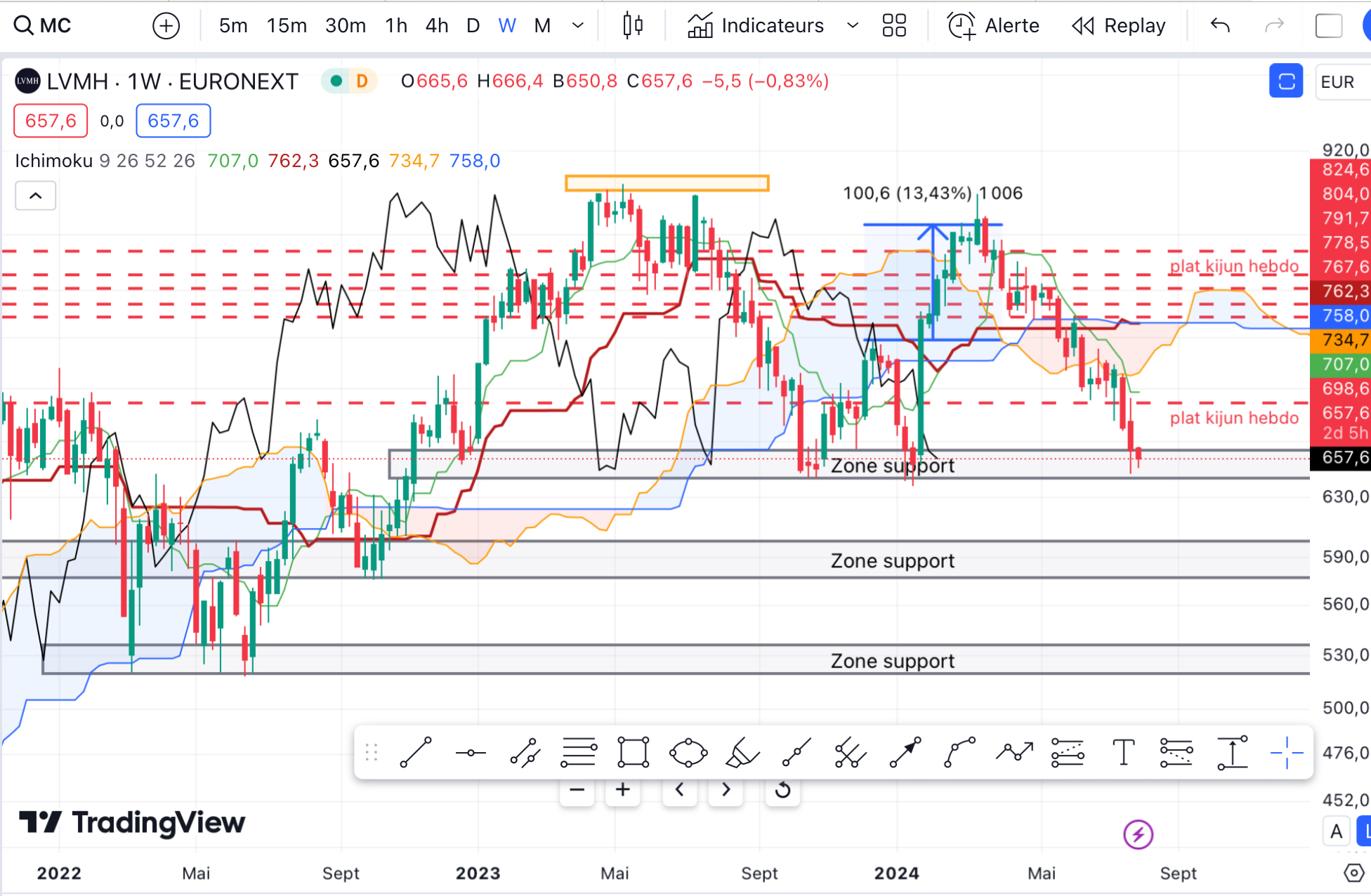The width and height of the screenshot is (1371, 896).
Task: Collapse the indicator legend chevron
Action: (36, 196)
